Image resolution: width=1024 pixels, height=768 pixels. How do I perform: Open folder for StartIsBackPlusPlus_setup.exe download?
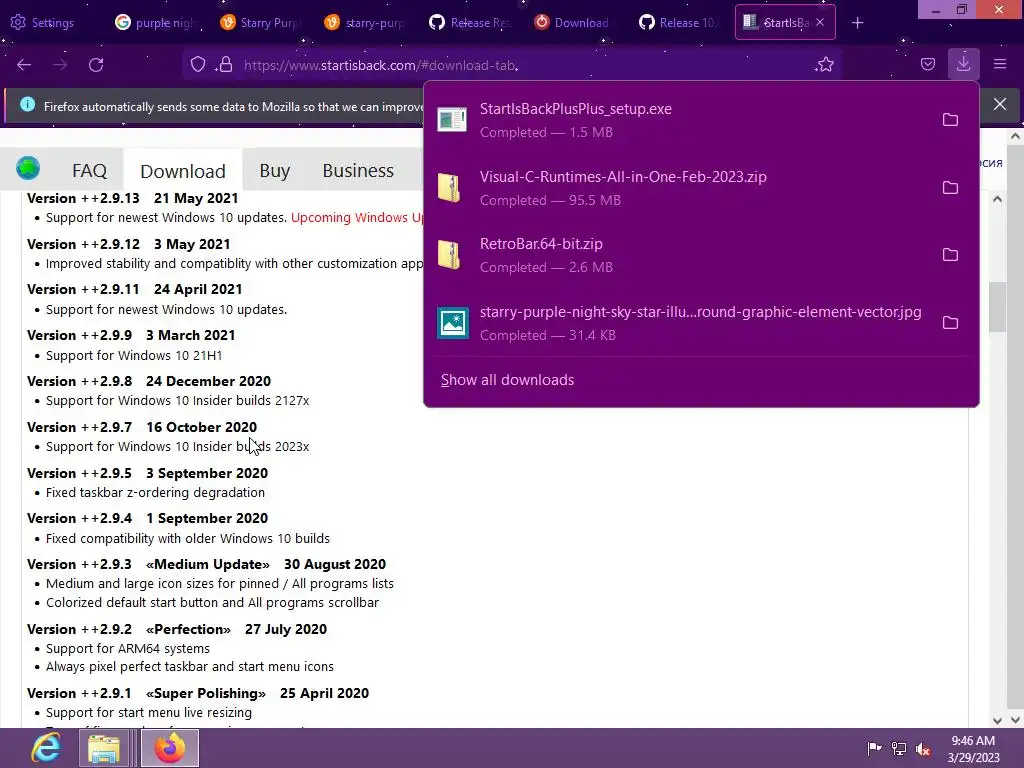tap(950, 120)
